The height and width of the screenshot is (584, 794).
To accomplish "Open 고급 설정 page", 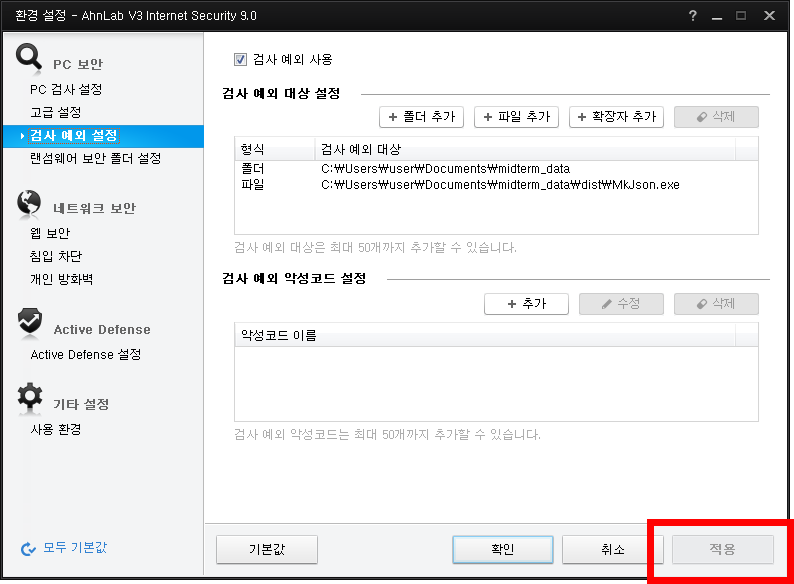I will click(56, 112).
